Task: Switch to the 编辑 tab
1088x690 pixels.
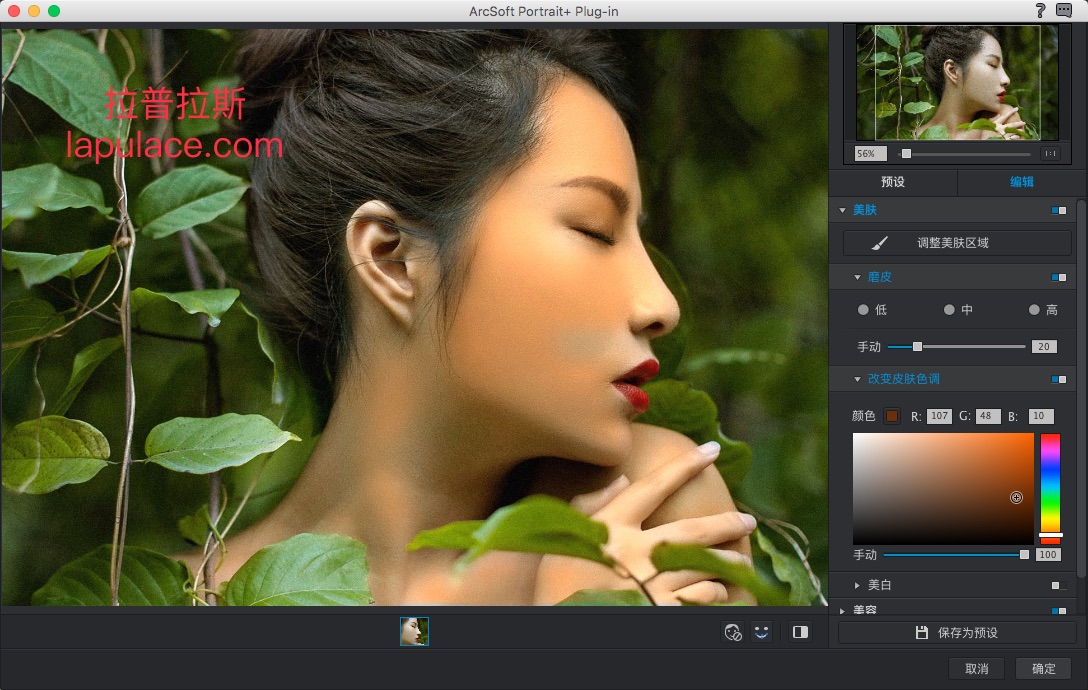Action: [x=1021, y=182]
